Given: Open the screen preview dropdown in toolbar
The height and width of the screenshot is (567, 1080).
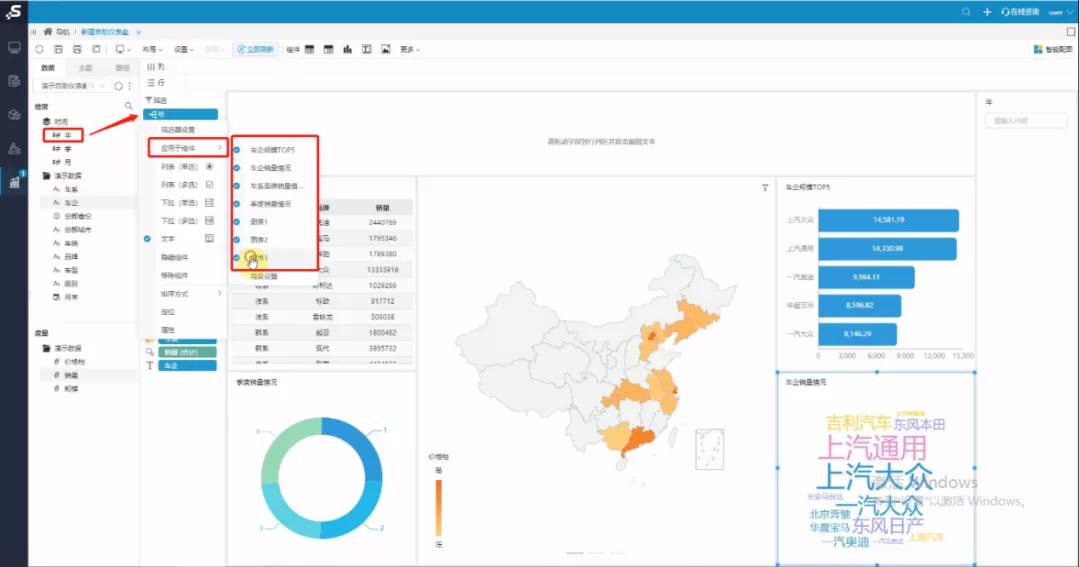Looking at the screenshot, I should point(122,50).
